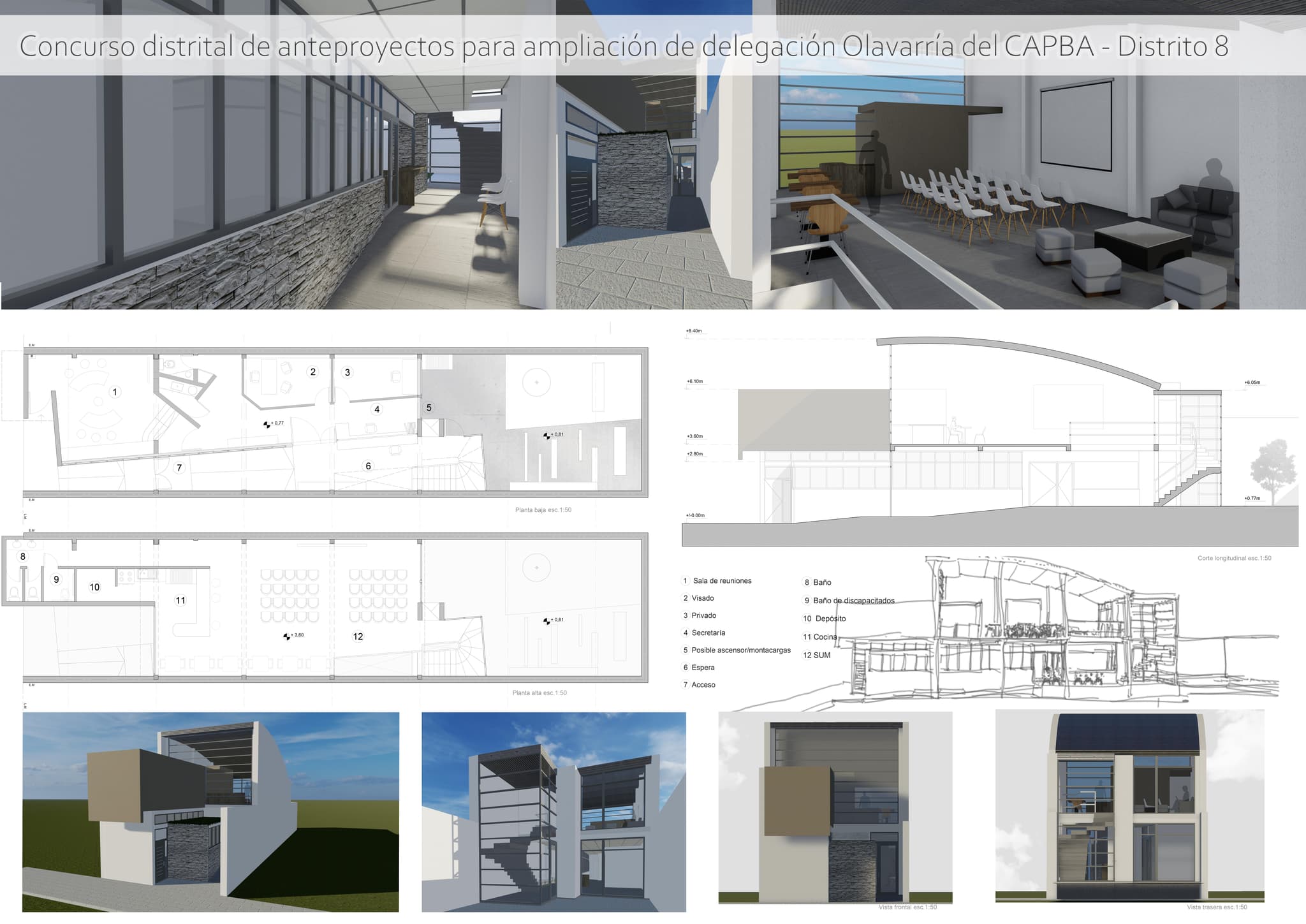1306x924 pixels.
Task: Click the '+6.05m' height mark on the section's right side
Action: [1252, 383]
